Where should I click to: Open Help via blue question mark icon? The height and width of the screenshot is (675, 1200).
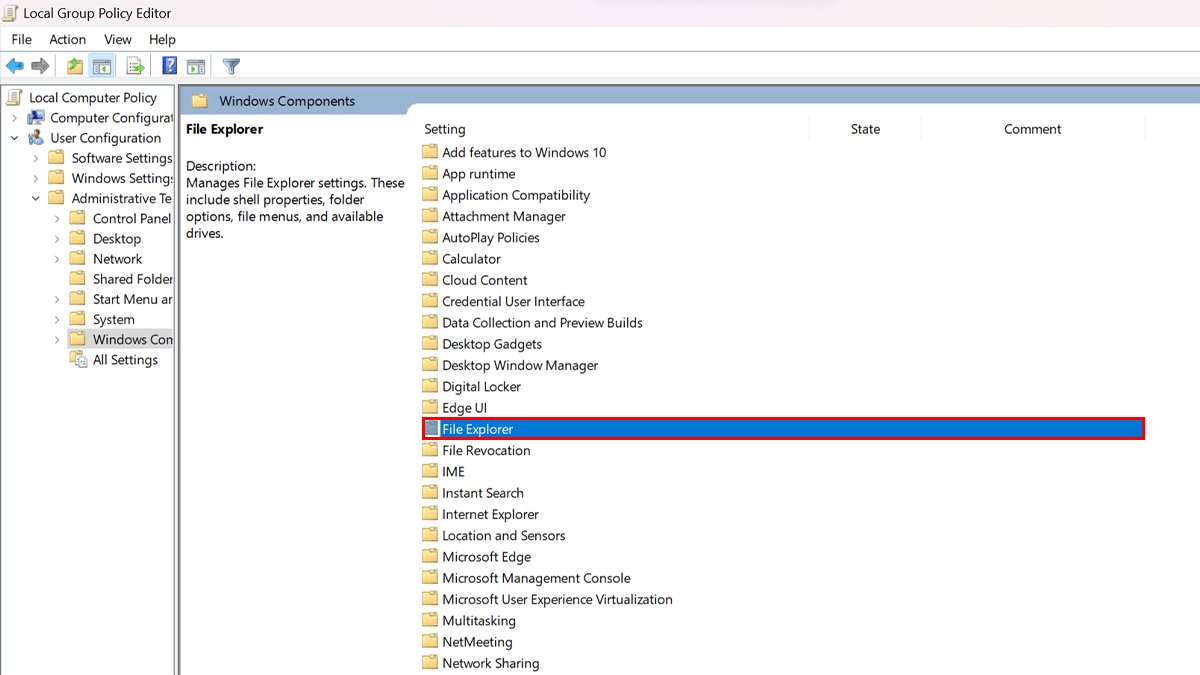coord(169,66)
